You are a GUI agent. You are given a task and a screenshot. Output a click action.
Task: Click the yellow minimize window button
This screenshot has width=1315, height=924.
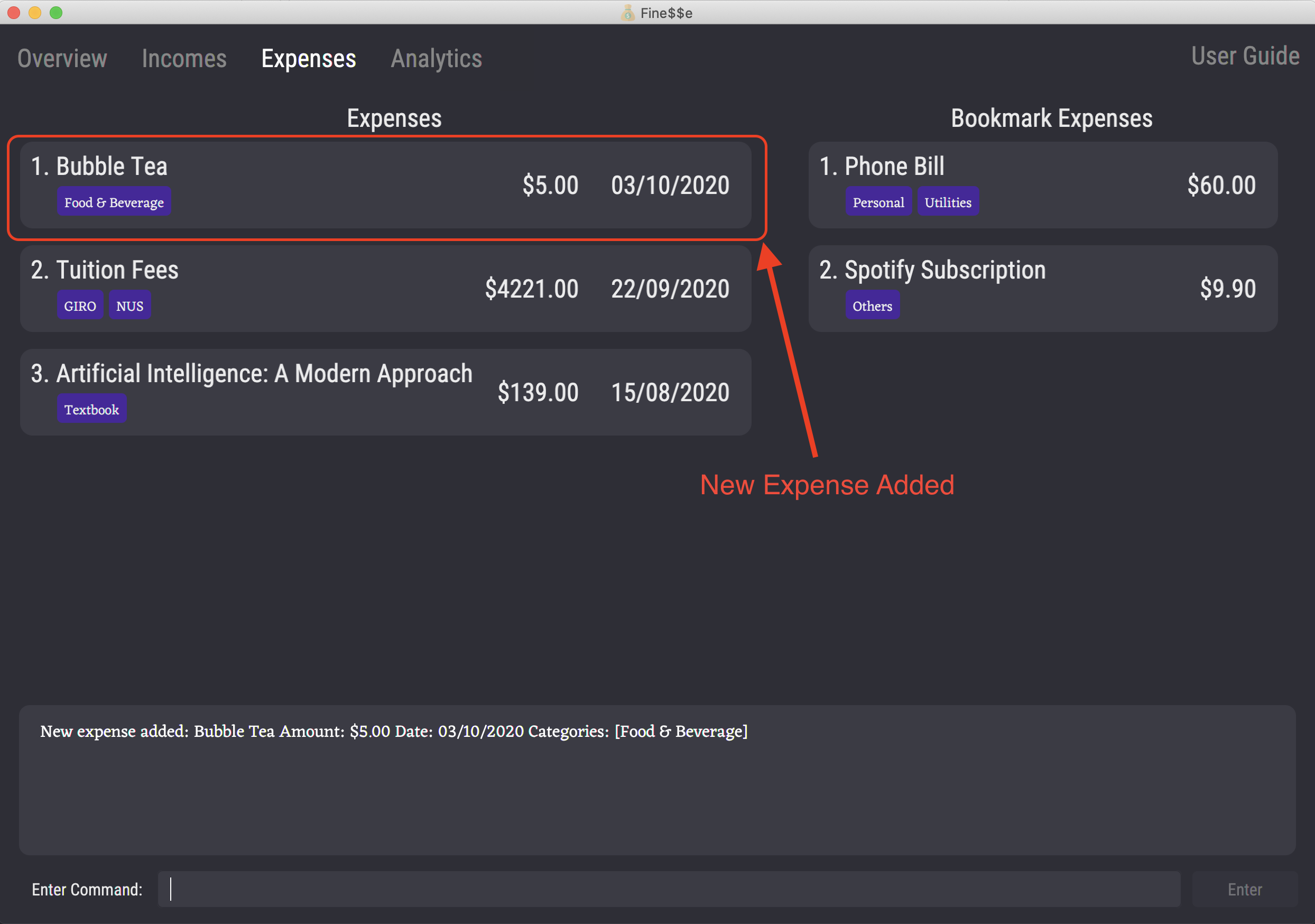(x=34, y=13)
